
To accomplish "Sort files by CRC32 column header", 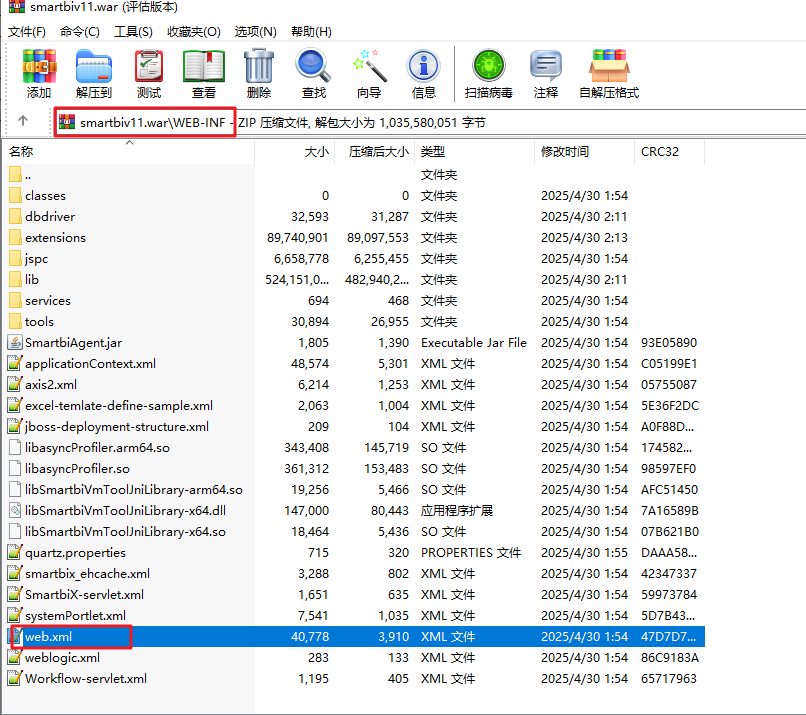I will [x=670, y=152].
